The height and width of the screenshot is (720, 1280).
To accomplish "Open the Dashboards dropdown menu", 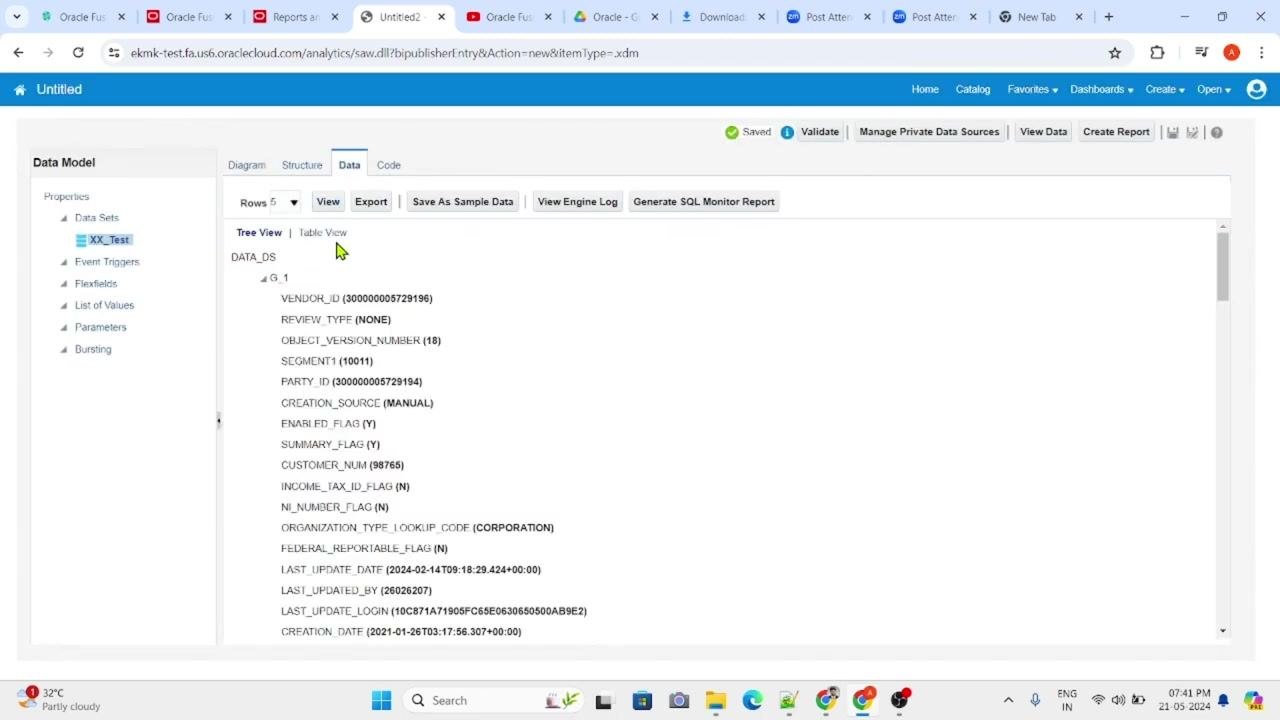I will click(1101, 89).
